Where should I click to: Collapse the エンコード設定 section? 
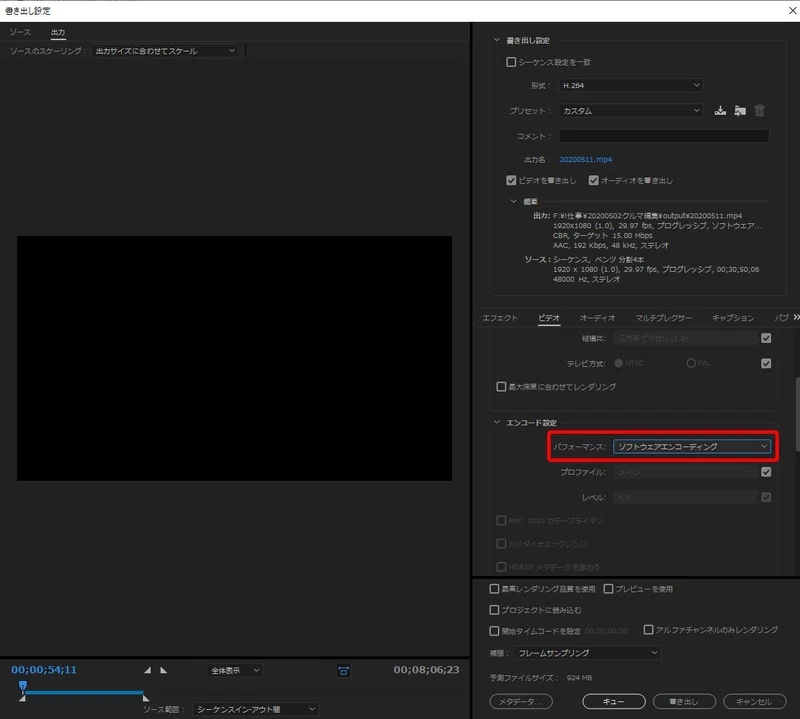[x=496, y=422]
